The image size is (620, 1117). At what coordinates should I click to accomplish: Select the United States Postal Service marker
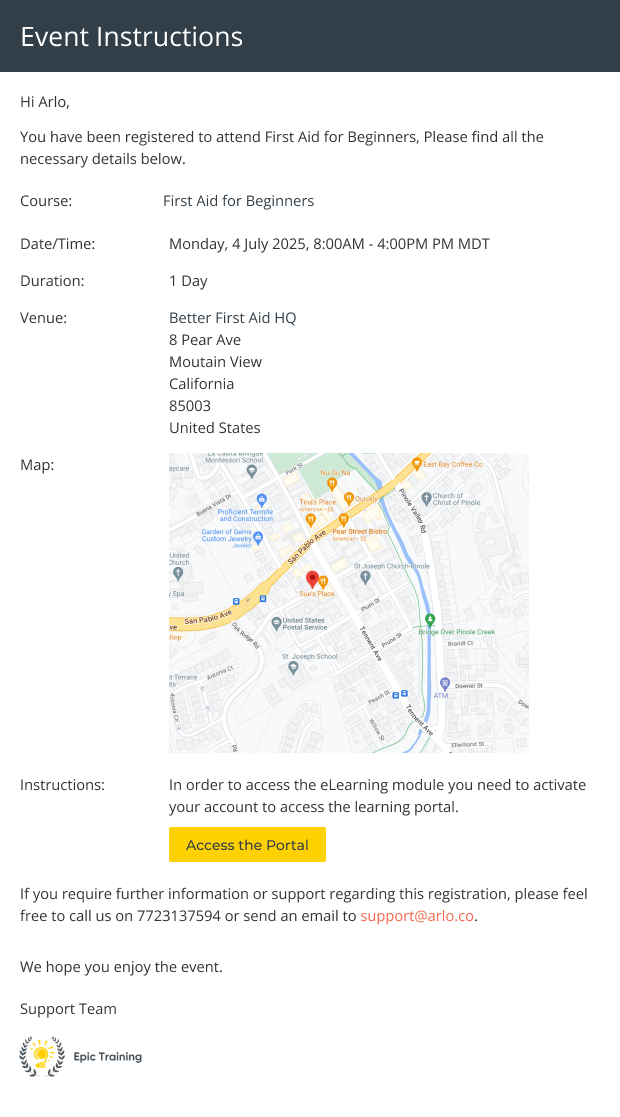click(277, 622)
